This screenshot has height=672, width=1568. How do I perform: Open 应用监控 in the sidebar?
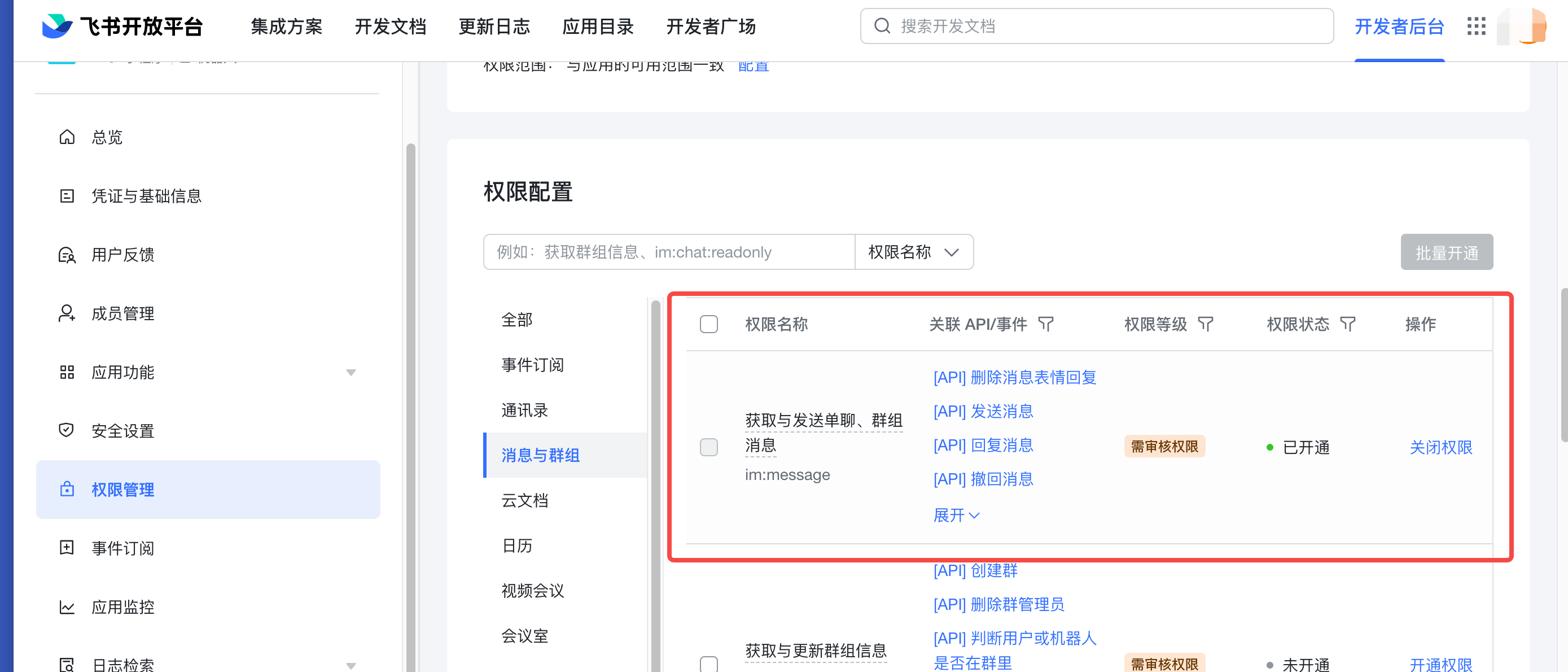pos(208,607)
